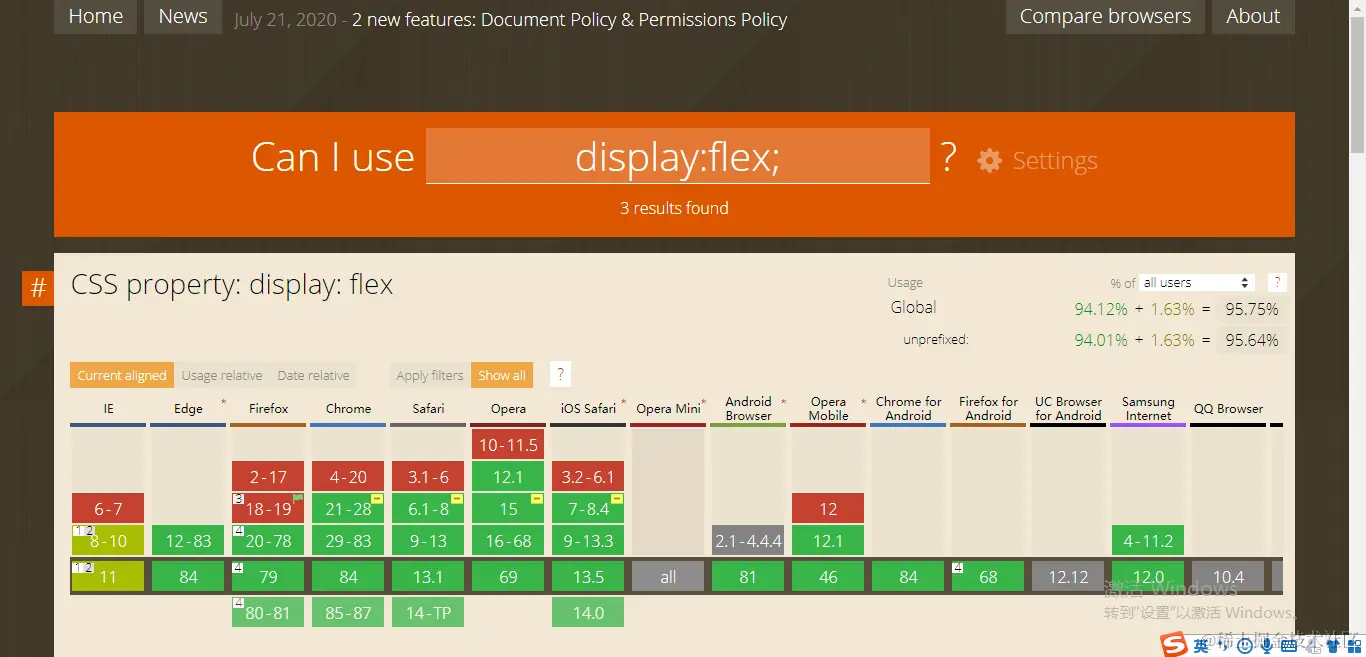Open the Sogou soft keyboard icon
1366x657 pixels.
pos(1289,647)
